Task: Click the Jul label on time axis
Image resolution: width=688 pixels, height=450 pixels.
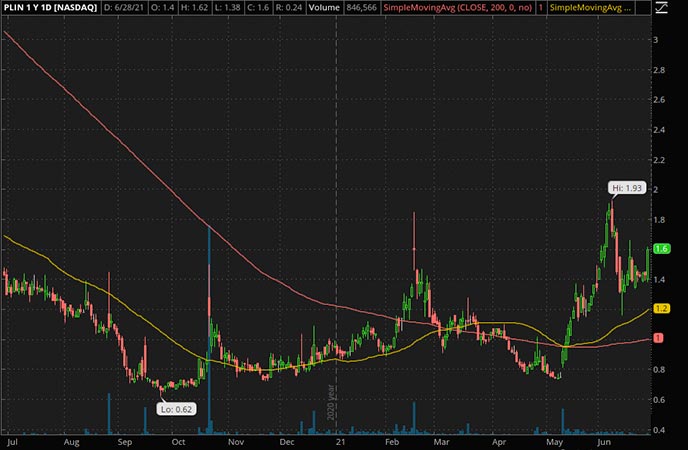Action: pos(12,442)
